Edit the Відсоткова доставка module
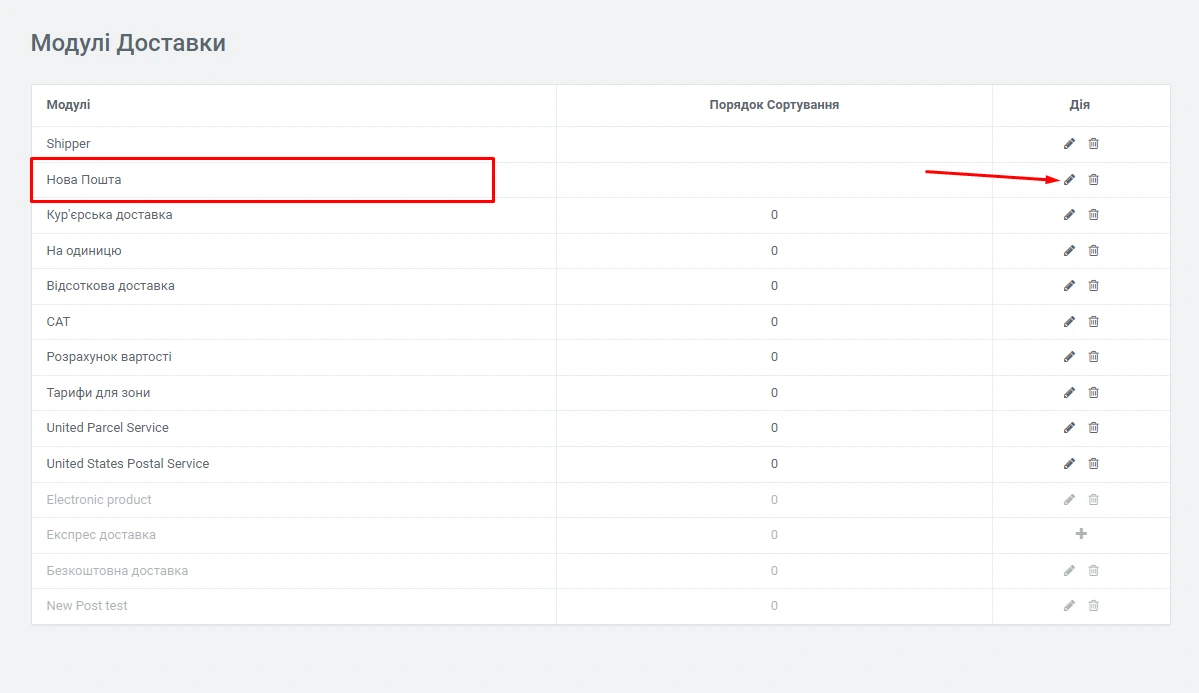The image size is (1199, 693). tap(1069, 286)
